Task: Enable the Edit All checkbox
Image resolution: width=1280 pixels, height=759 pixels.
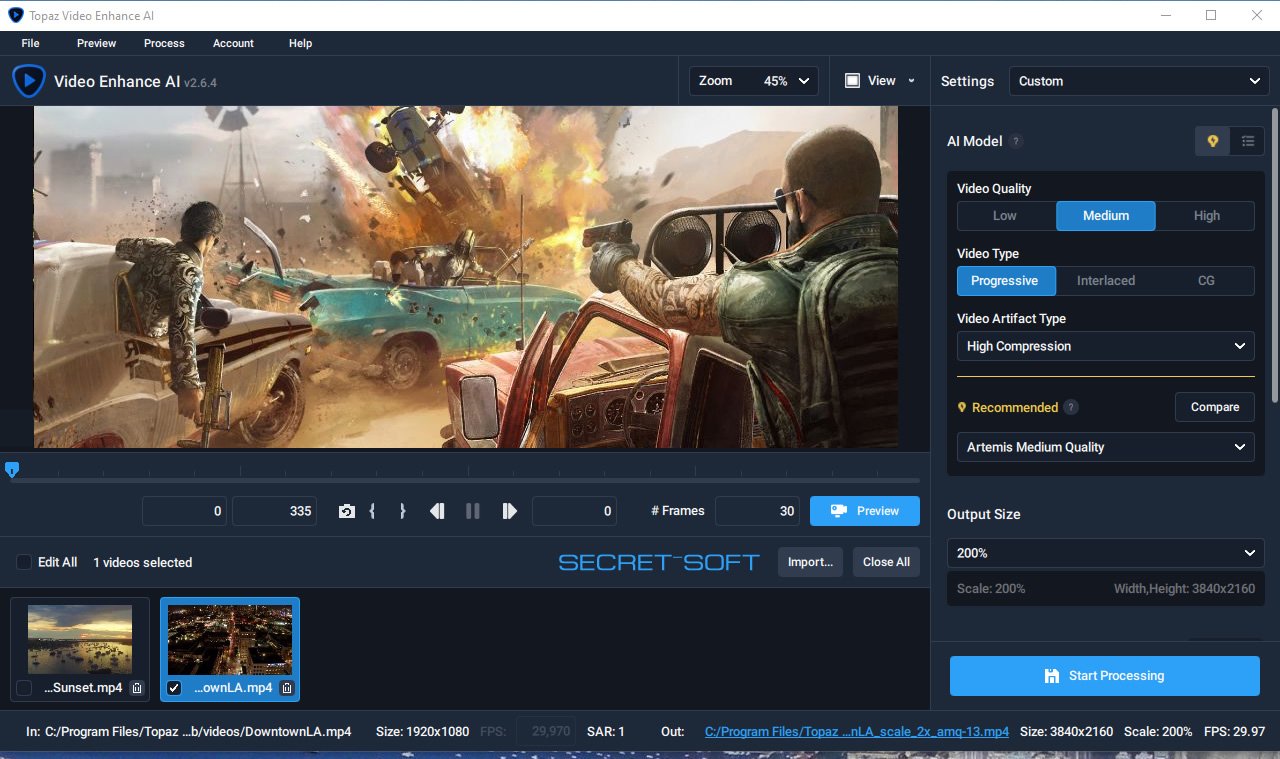Action: (24, 562)
